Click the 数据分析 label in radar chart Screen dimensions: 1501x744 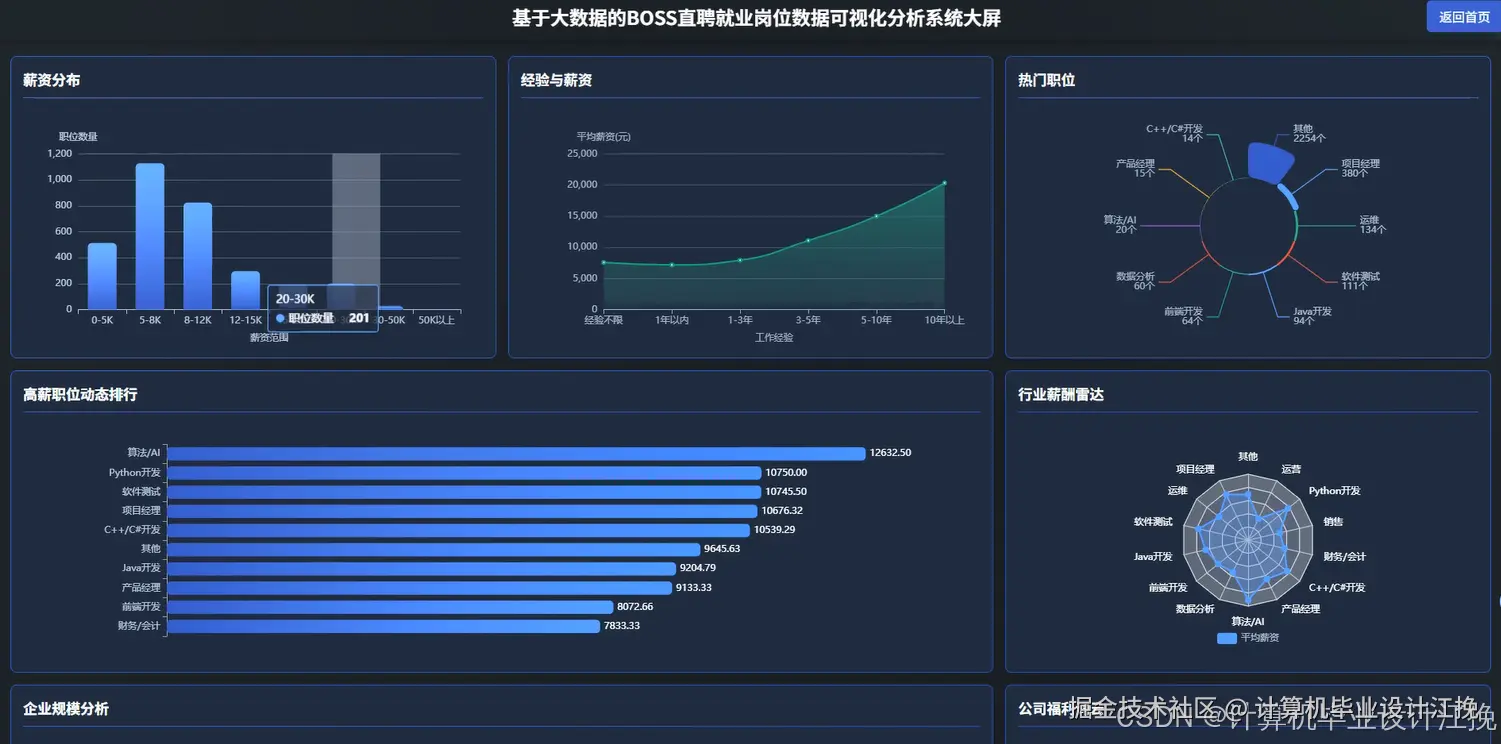pyautogui.click(x=1195, y=609)
